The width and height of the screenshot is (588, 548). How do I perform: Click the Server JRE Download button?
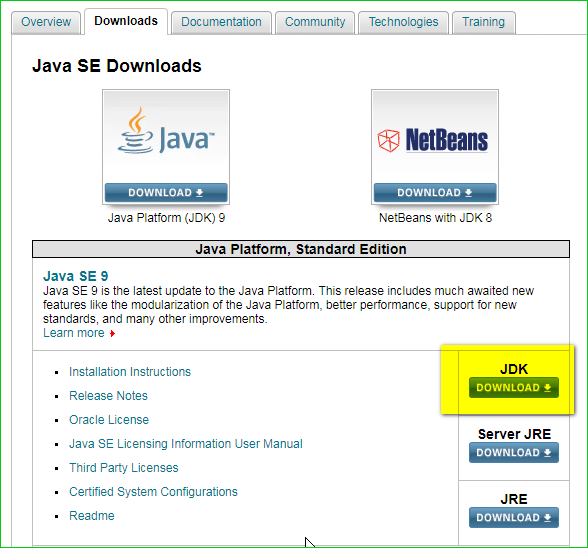click(514, 452)
